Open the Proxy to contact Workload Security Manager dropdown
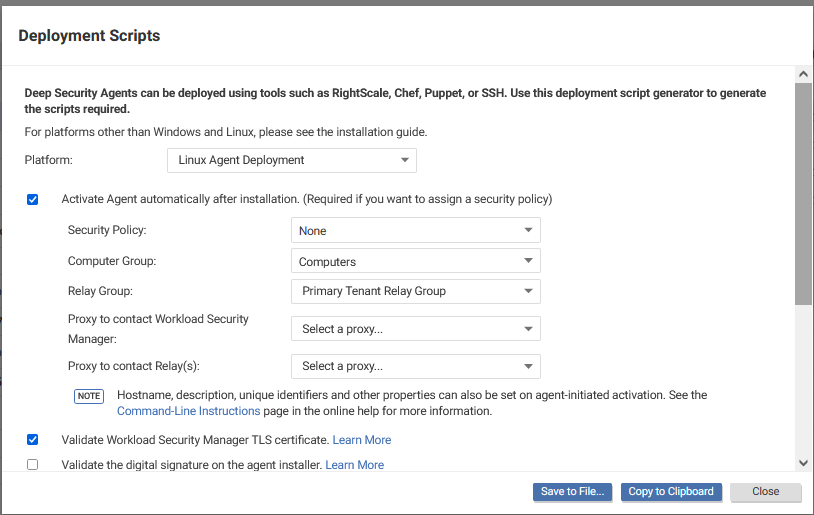The image size is (814, 515). click(x=416, y=329)
